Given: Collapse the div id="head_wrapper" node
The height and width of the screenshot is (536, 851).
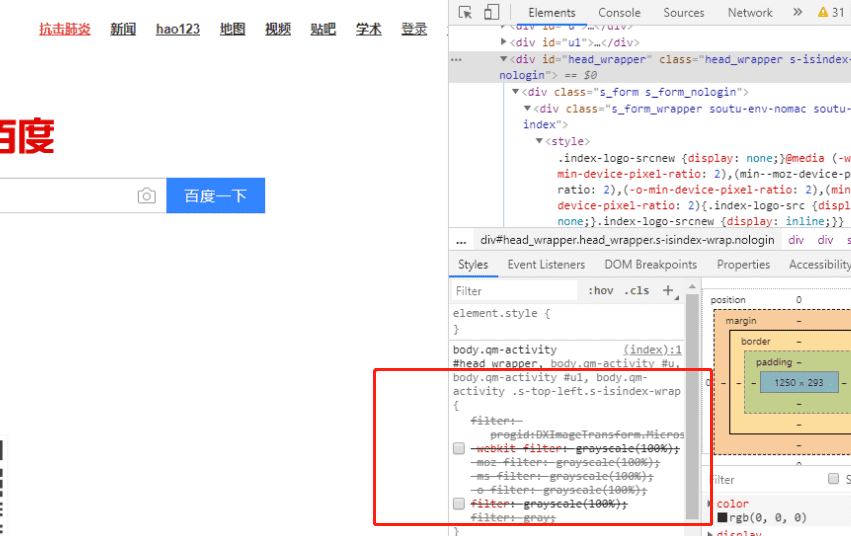Looking at the screenshot, I should tap(503, 59).
